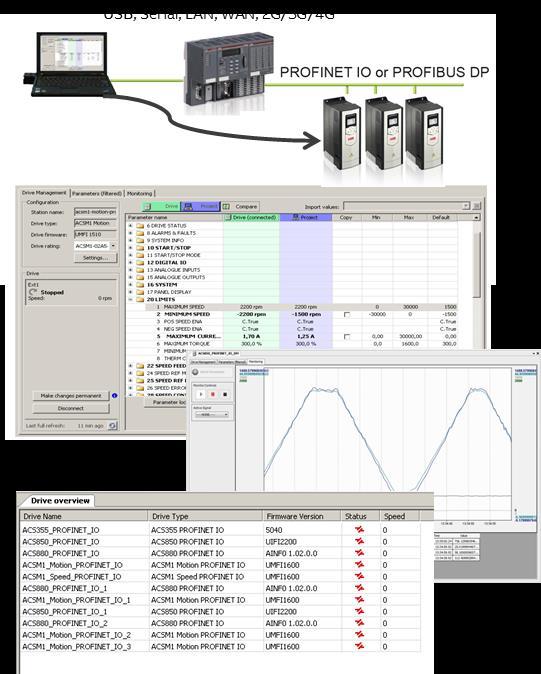Click the status icon for ACS880_PROFINET_IO_1
Viewport: 541px width, 674px height.
[359, 588]
